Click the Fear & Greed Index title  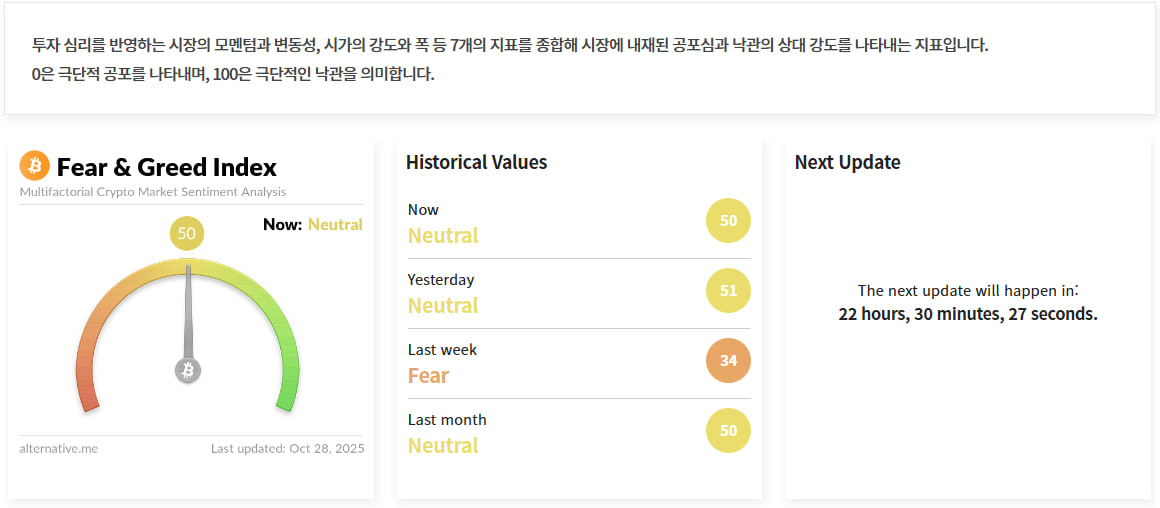[166, 167]
